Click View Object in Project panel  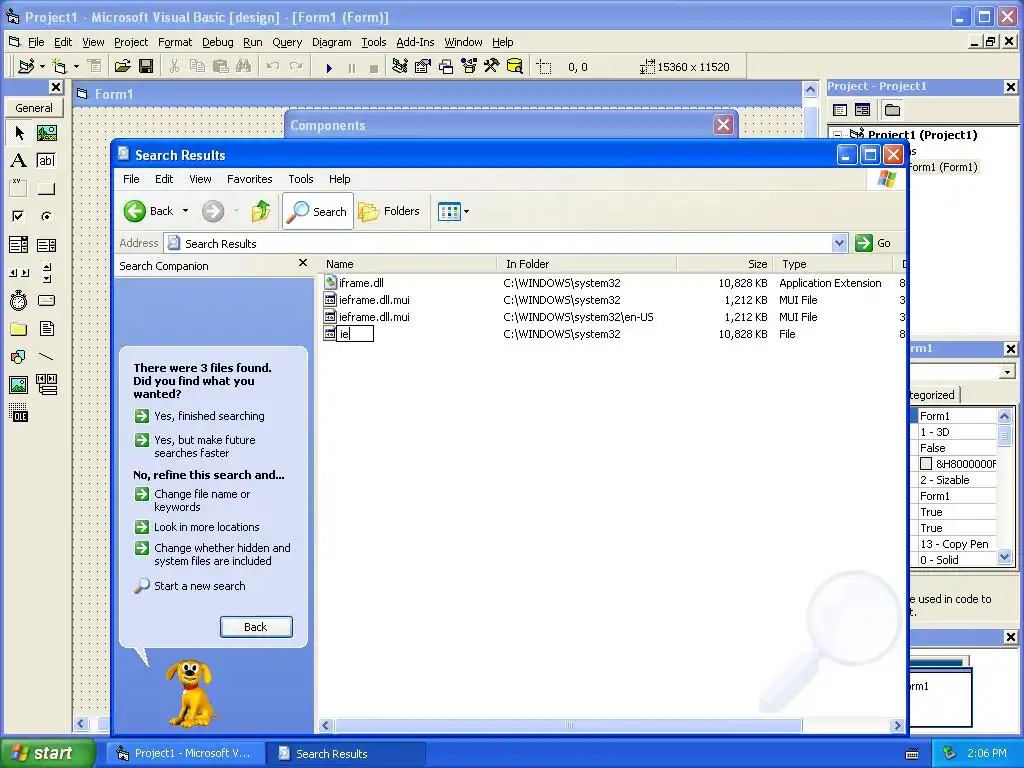(x=863, y=110)
